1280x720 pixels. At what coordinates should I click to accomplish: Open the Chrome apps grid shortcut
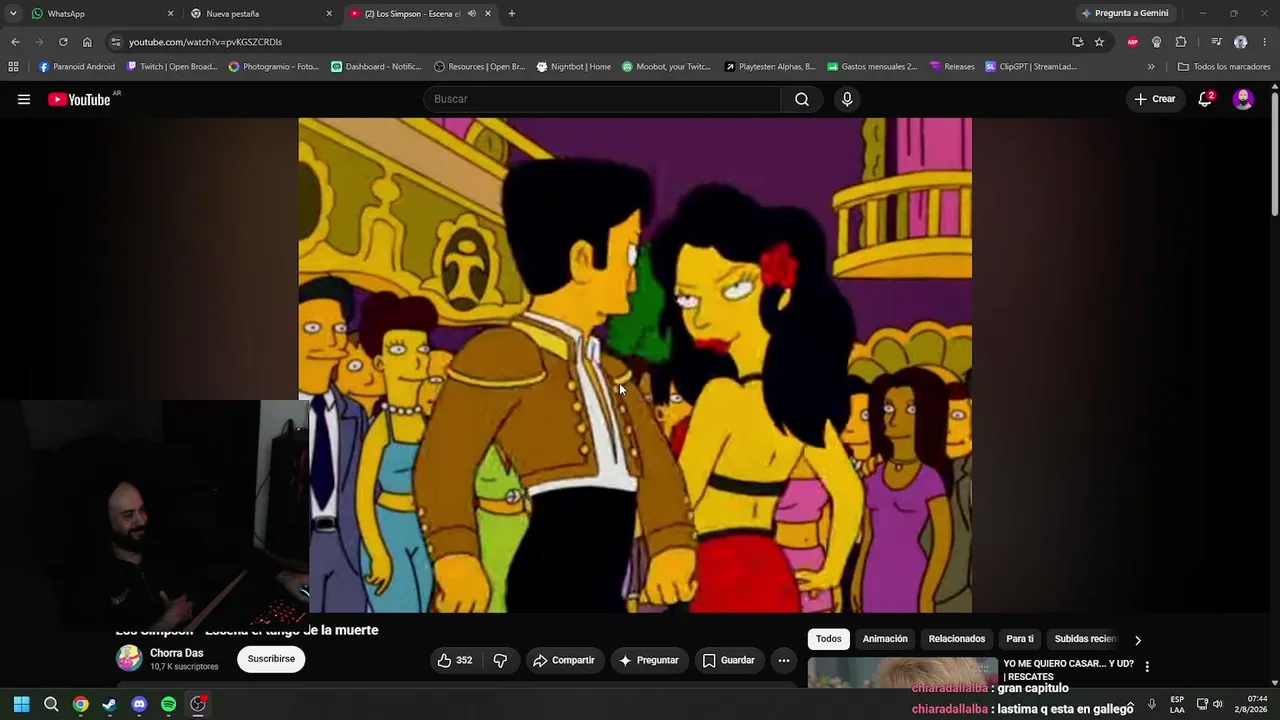pos(13,67)
